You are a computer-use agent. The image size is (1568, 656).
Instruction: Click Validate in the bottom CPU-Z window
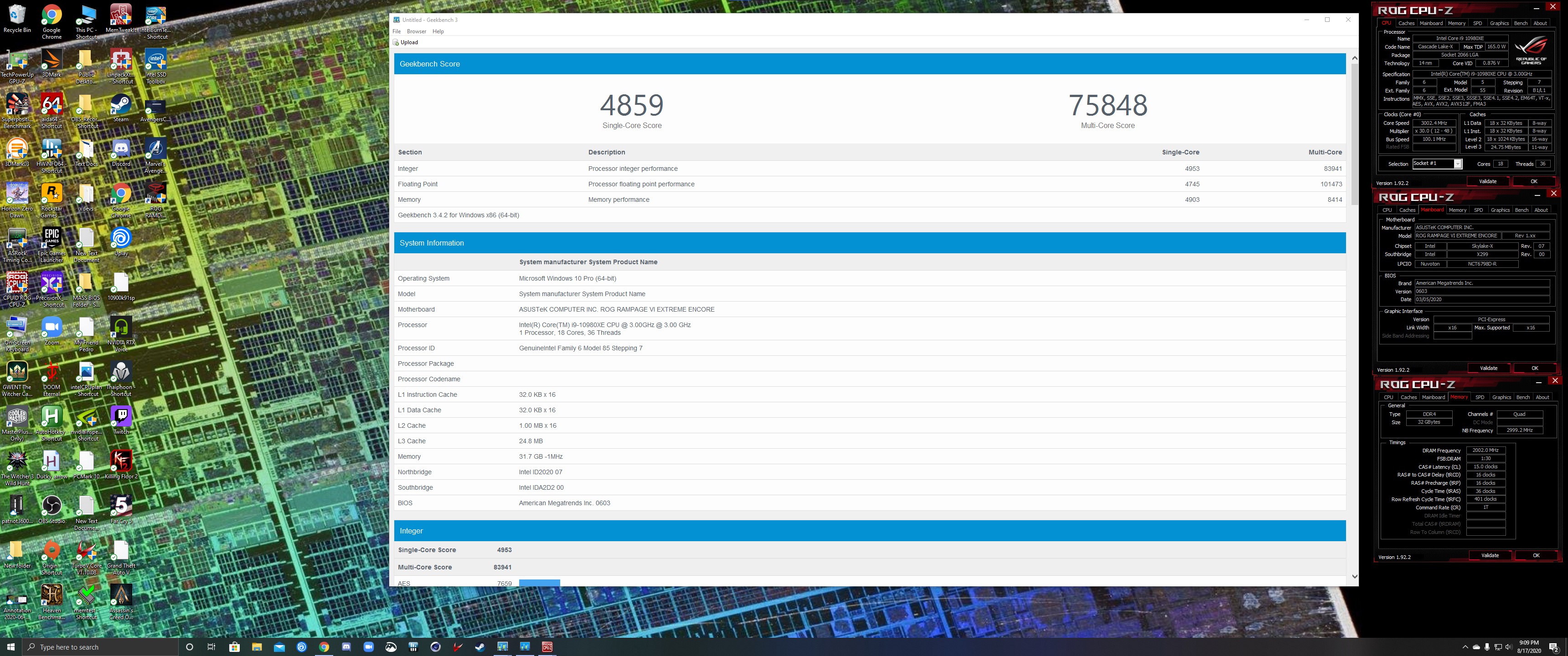pos(1490,556)
